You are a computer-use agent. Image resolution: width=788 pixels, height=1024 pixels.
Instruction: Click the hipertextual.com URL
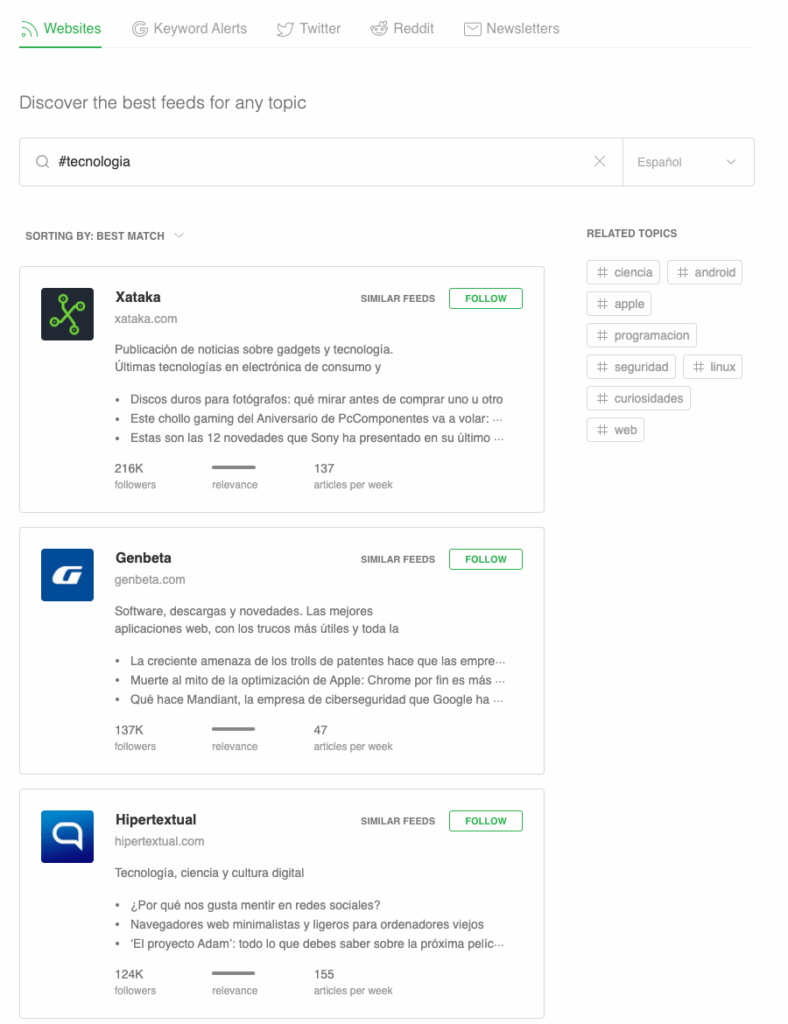coord(159,841)
